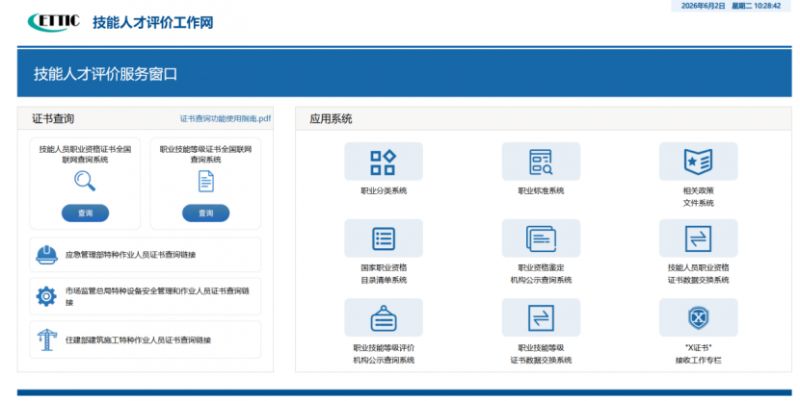800x401 pixels.
Task: Click 查询 button under 技能人员职业资格证书
Action: point(85,213)
